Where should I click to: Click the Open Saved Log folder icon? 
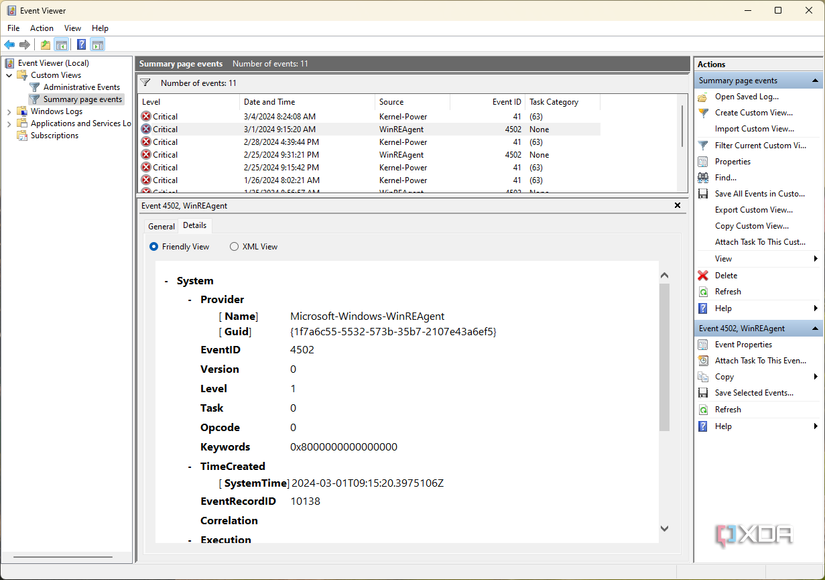pyautogui.click(x=703, y=97)
